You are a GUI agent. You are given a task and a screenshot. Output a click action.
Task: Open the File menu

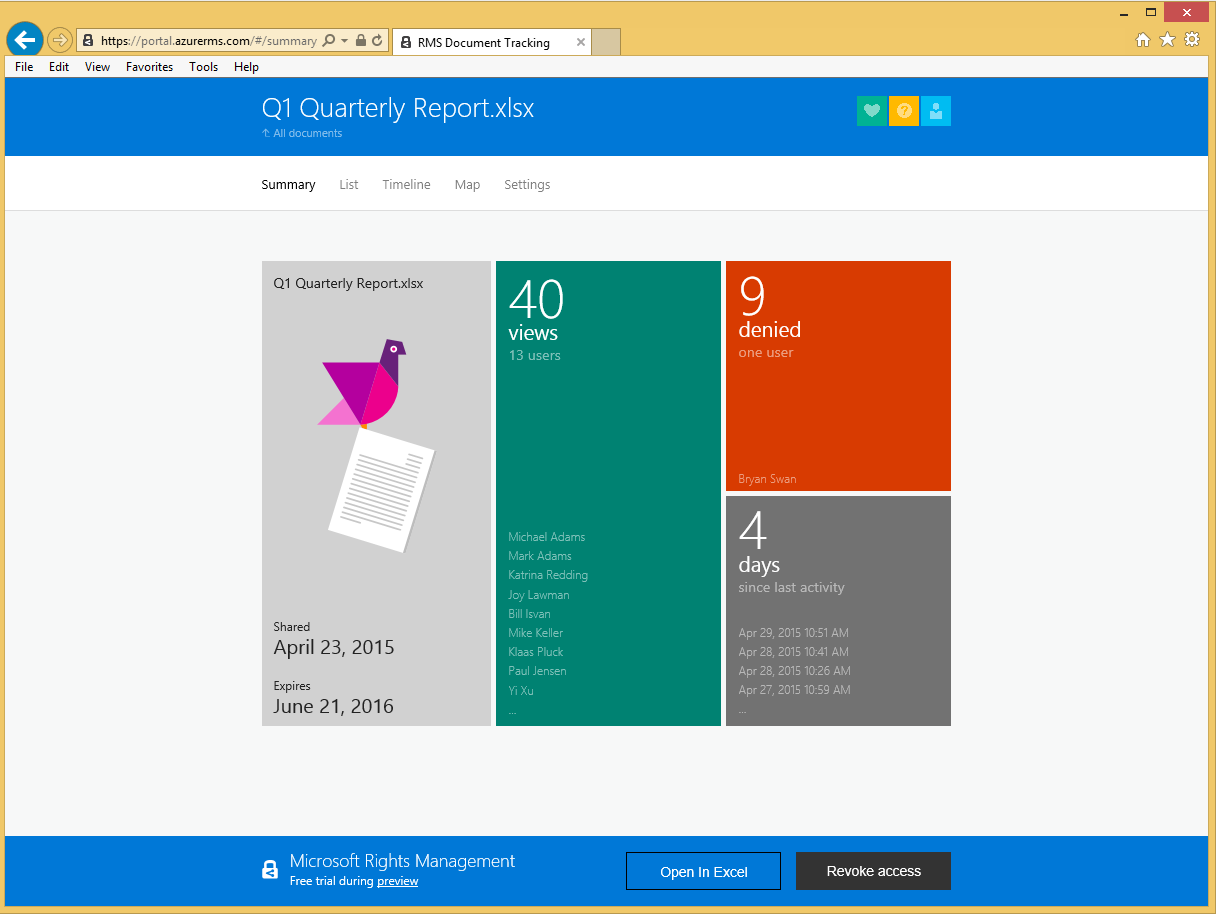(24, 67)
